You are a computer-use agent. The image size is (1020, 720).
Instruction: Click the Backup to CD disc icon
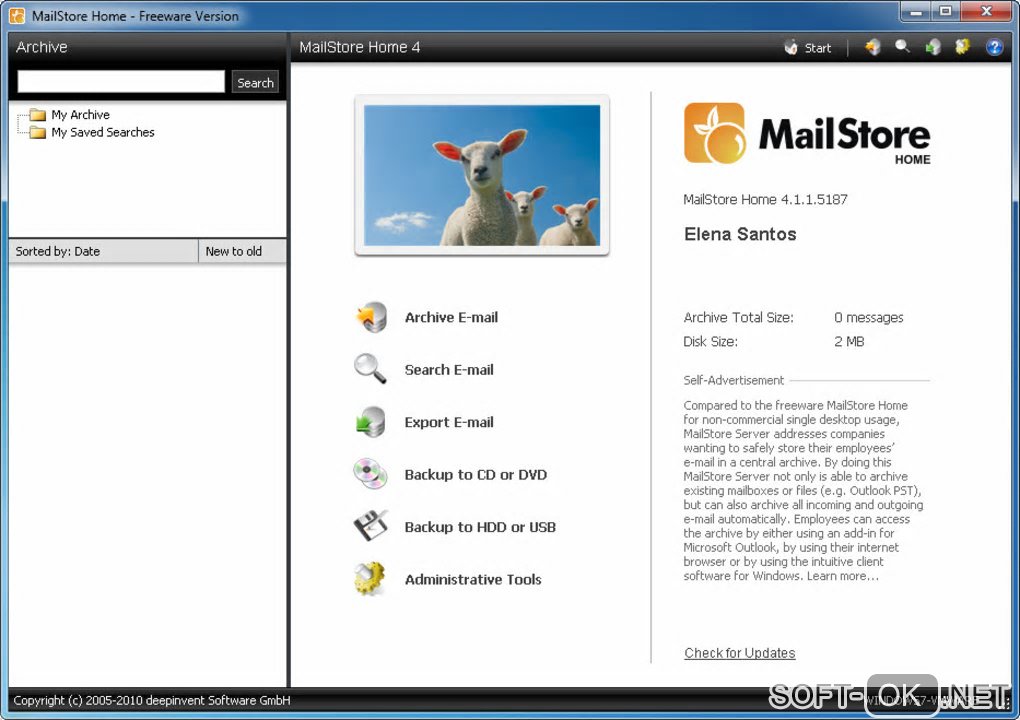coord(370,473)
